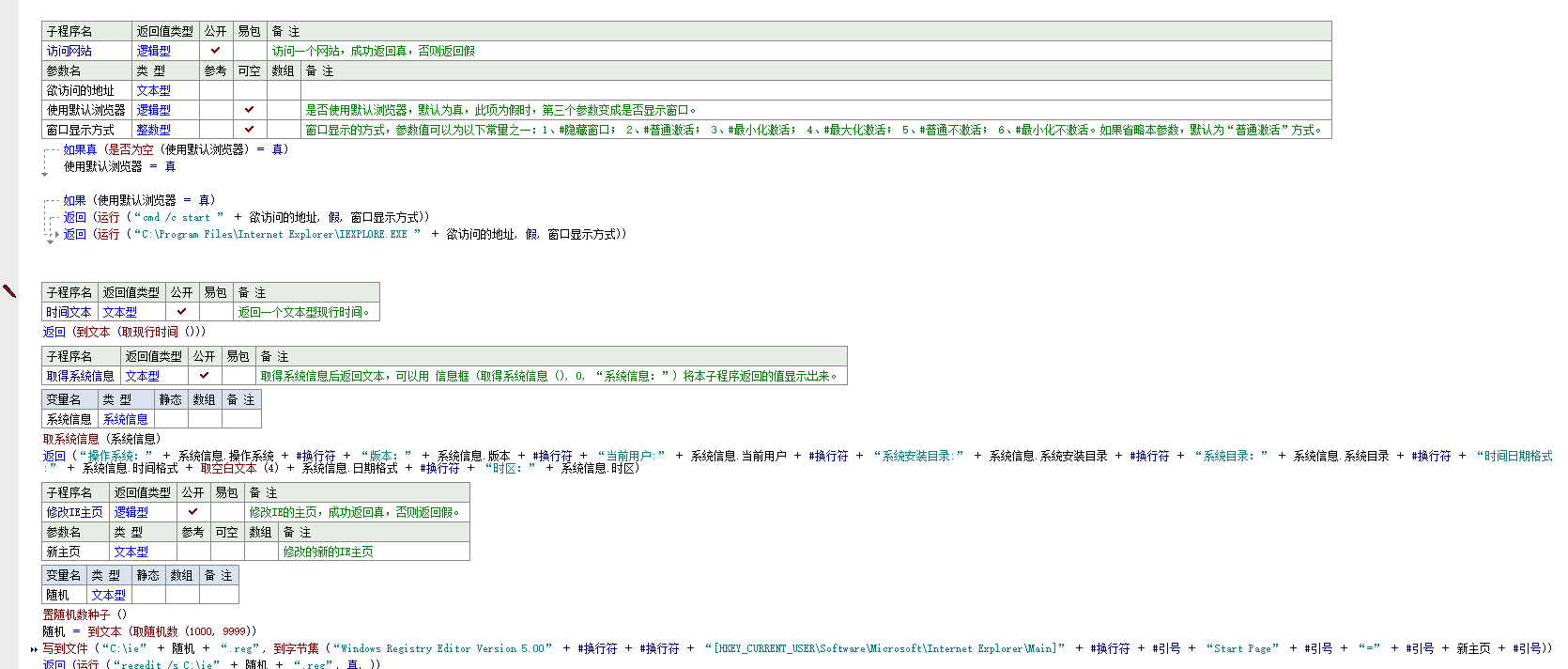Toggle 可空 checkmark for 窗口显示方式 parameter
This screenshot has height=669, width=1568.
coord(249,130)
